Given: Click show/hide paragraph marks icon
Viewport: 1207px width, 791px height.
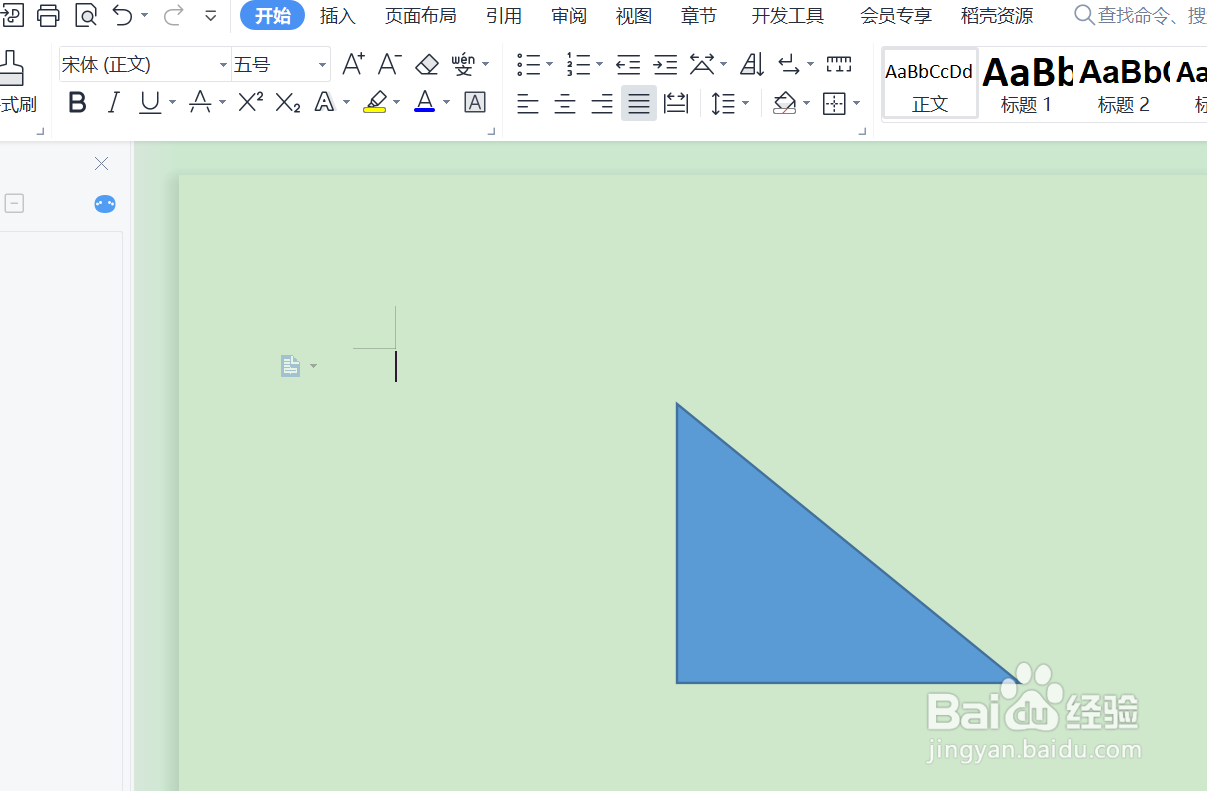Looking at the screenshot, I should click(x=790, y=65).
